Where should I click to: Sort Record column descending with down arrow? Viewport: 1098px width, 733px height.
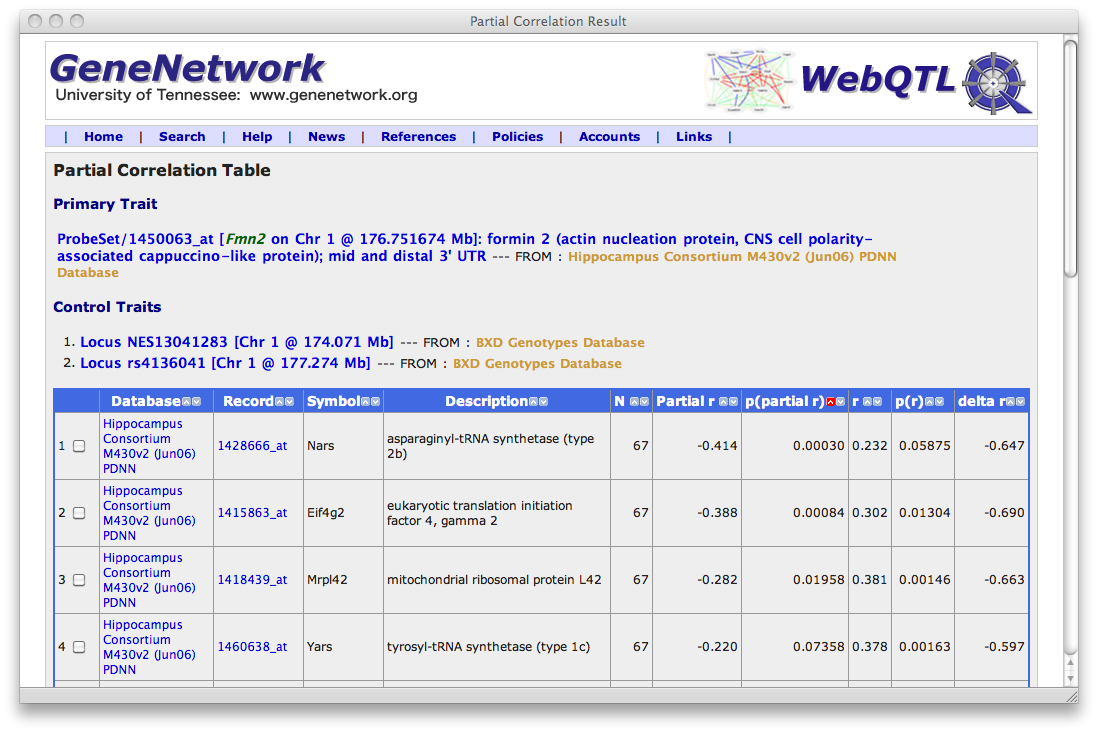[290, 402]
